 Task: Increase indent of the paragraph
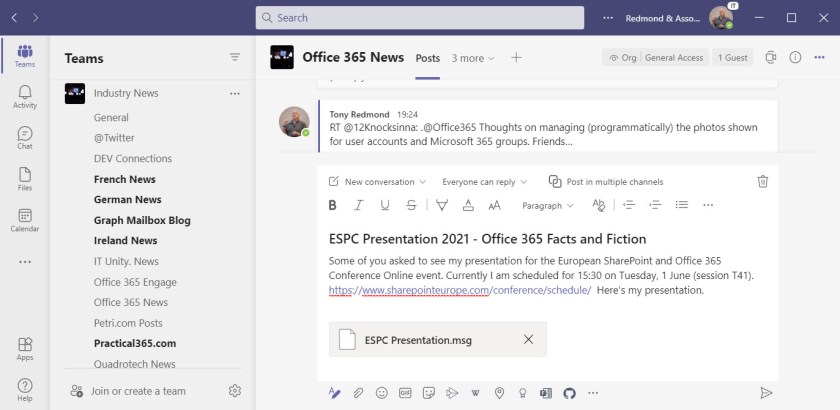click(x=655, y=205)
